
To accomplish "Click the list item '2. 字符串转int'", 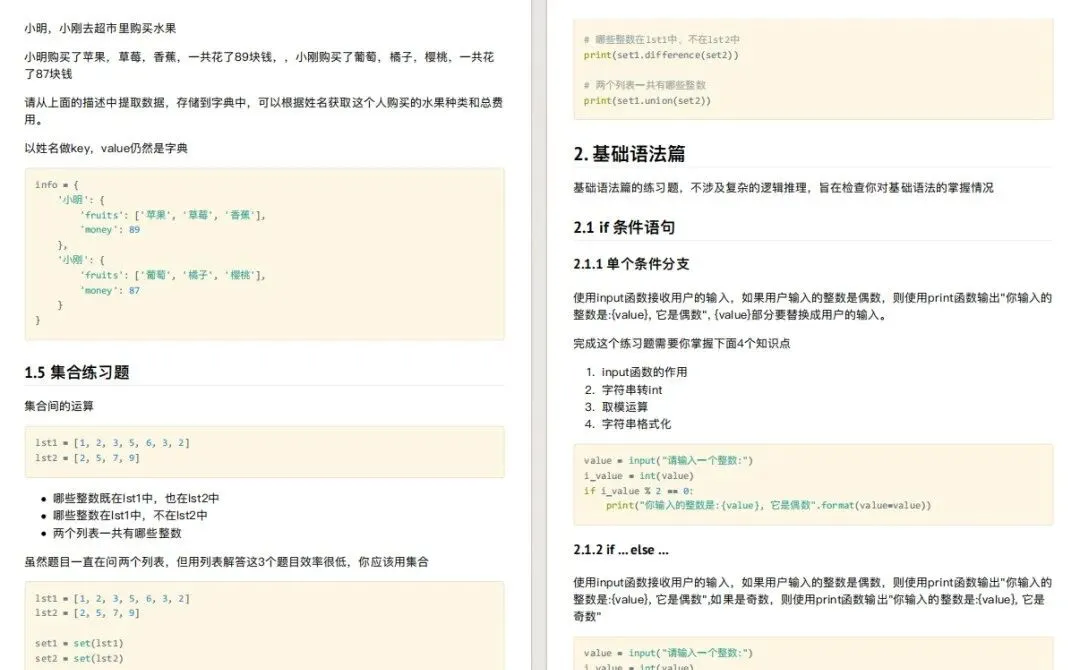I will (623, 390).
